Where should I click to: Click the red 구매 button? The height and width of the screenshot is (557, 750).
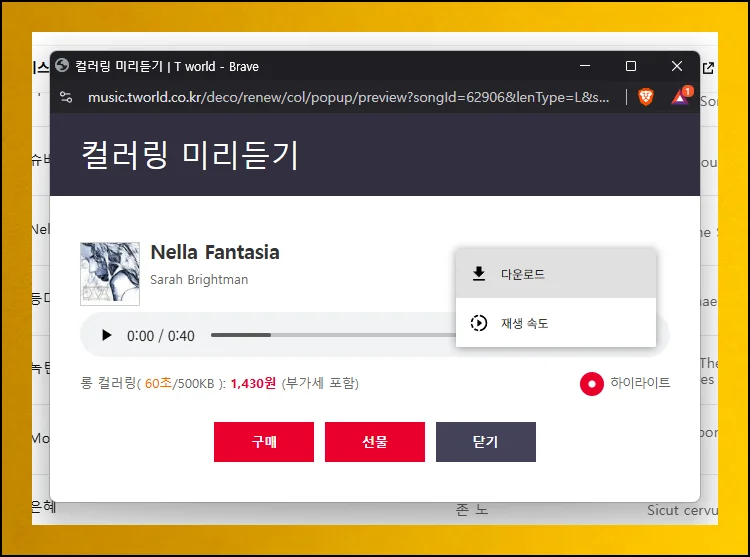(264, 442)
